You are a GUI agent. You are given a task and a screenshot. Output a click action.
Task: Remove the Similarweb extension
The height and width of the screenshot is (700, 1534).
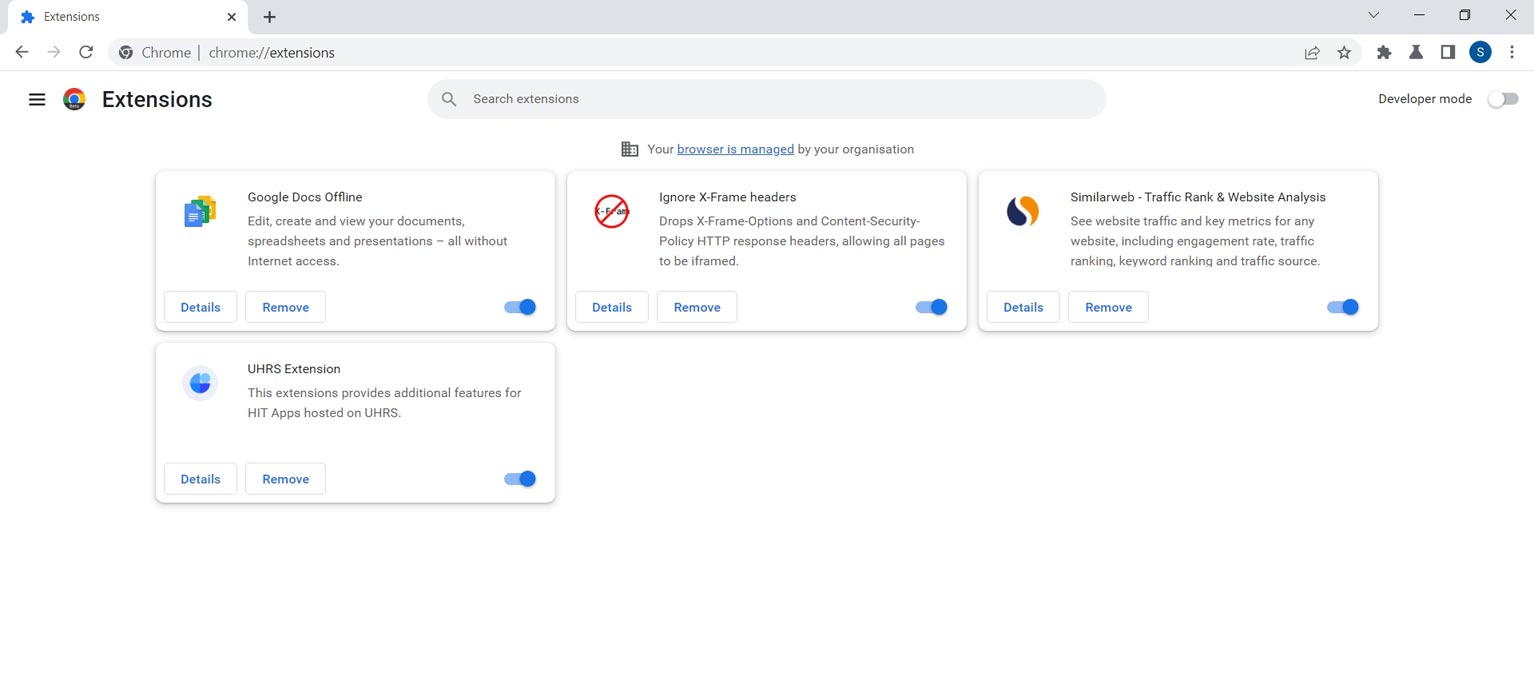[x=1107, y=307]
